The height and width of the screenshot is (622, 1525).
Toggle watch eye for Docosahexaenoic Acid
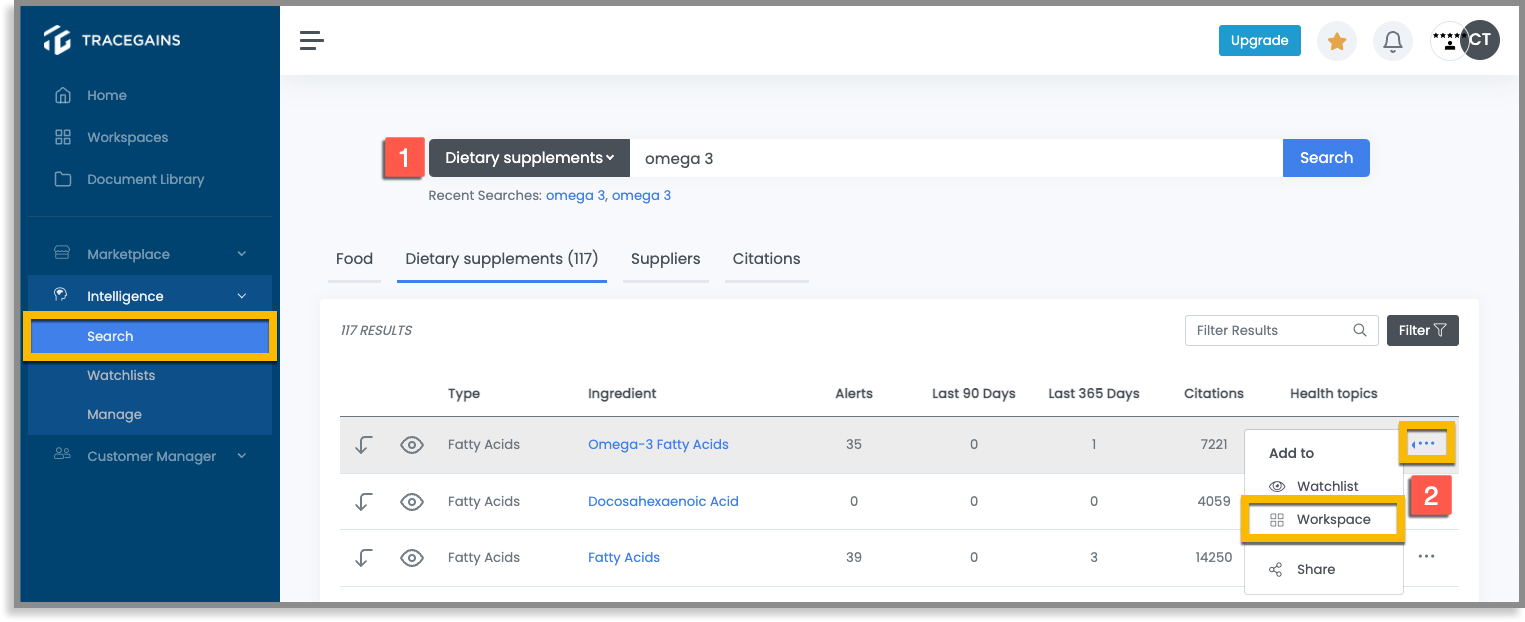(x=412, y=502)
